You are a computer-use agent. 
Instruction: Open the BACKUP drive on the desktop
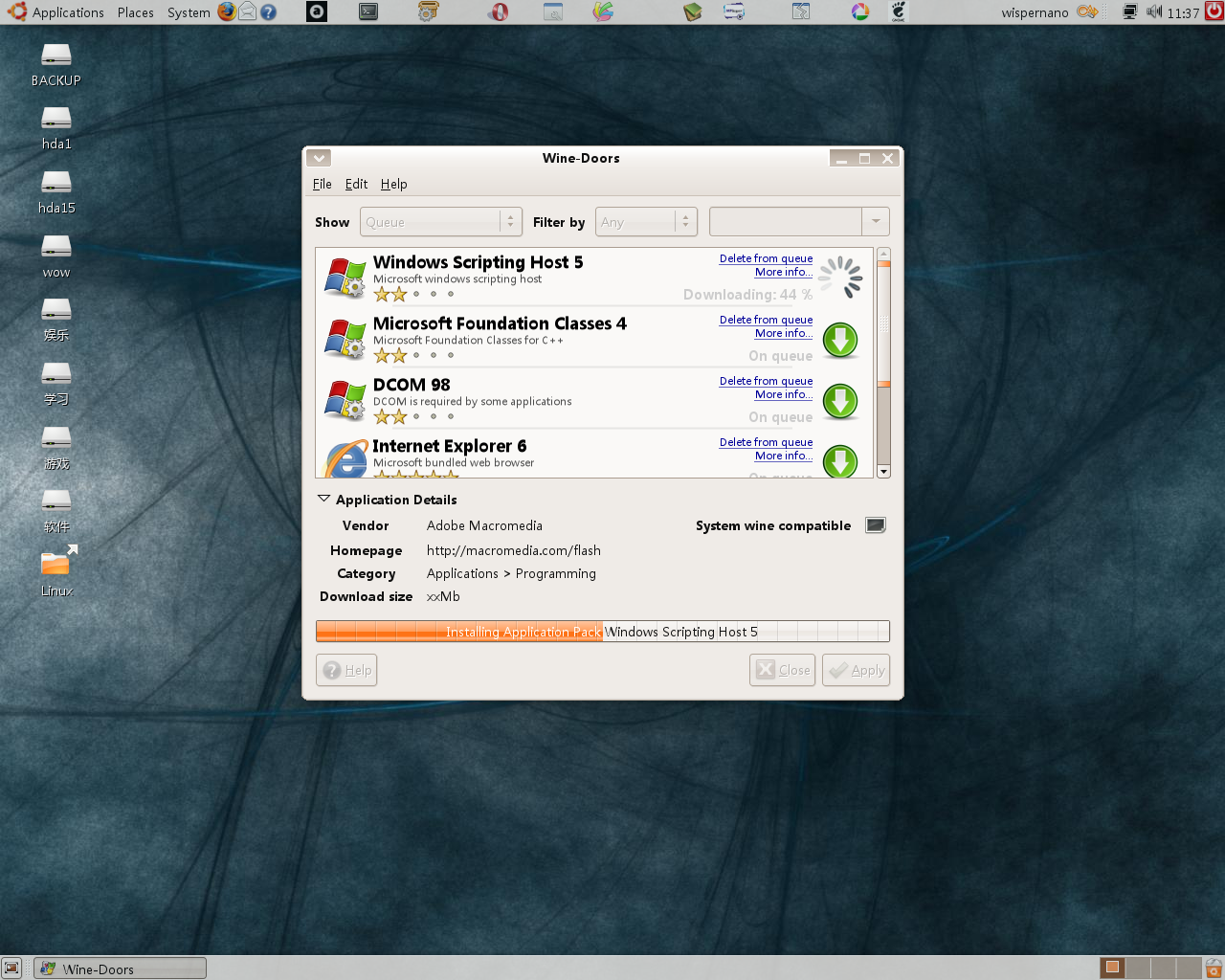(56, 64)
